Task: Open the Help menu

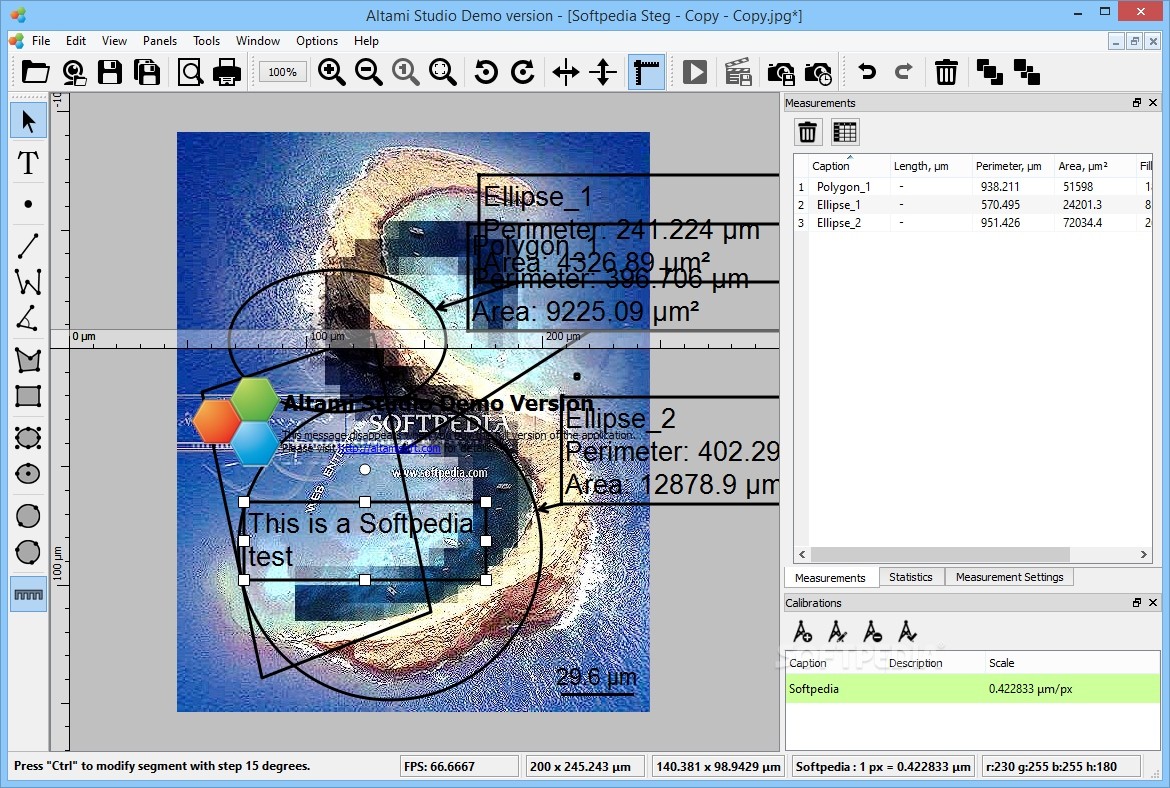Action: click(x=366, y=41)
